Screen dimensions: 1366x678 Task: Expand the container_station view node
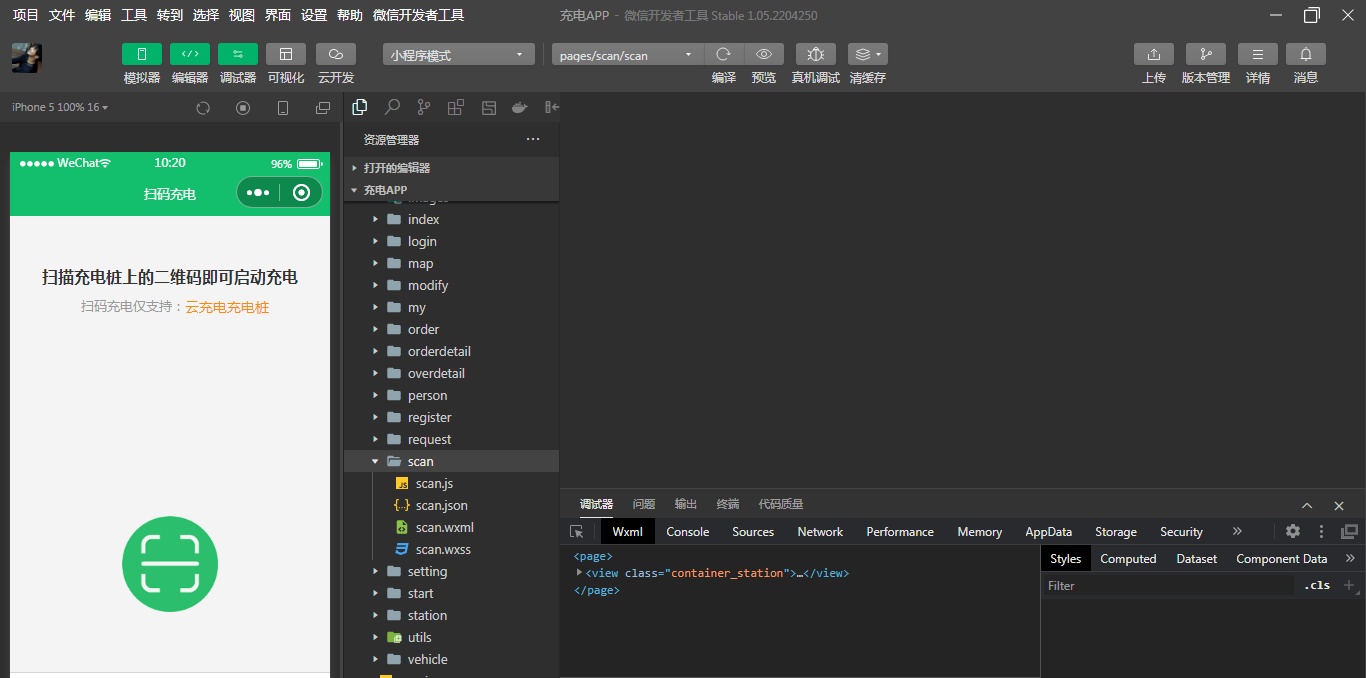579,573
